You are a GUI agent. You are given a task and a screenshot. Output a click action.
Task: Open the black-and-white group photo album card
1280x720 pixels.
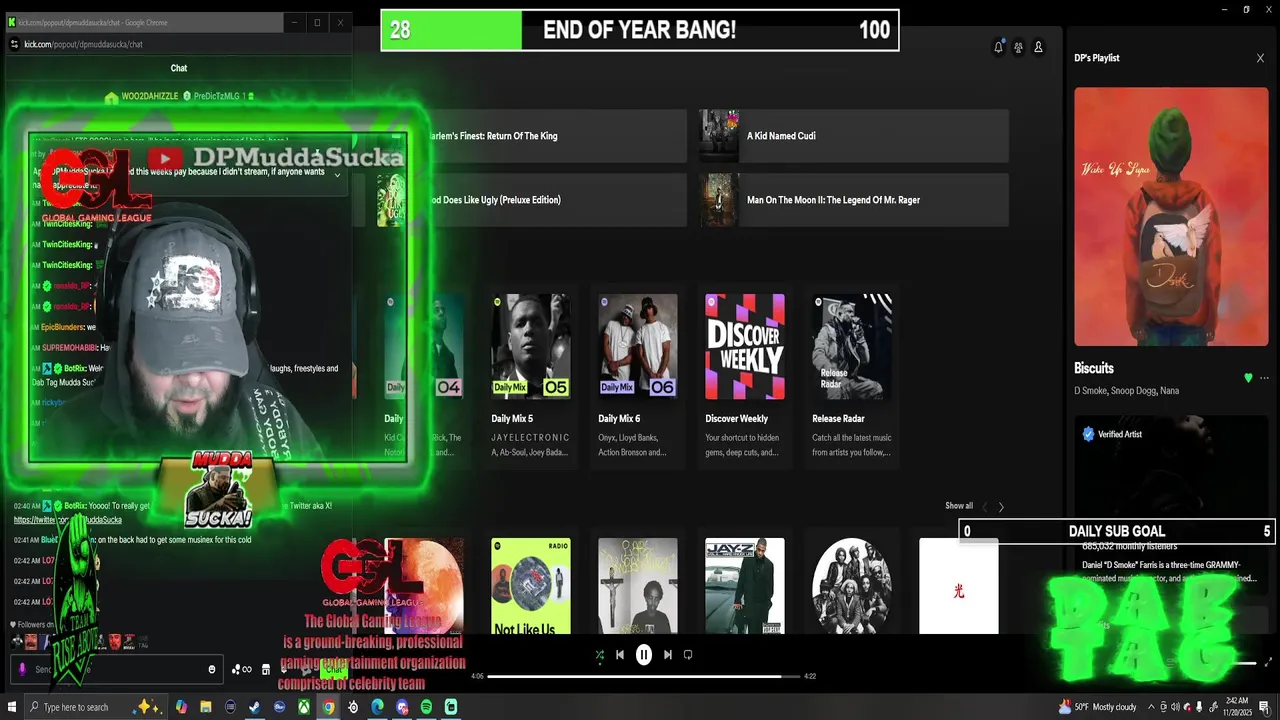852,586
